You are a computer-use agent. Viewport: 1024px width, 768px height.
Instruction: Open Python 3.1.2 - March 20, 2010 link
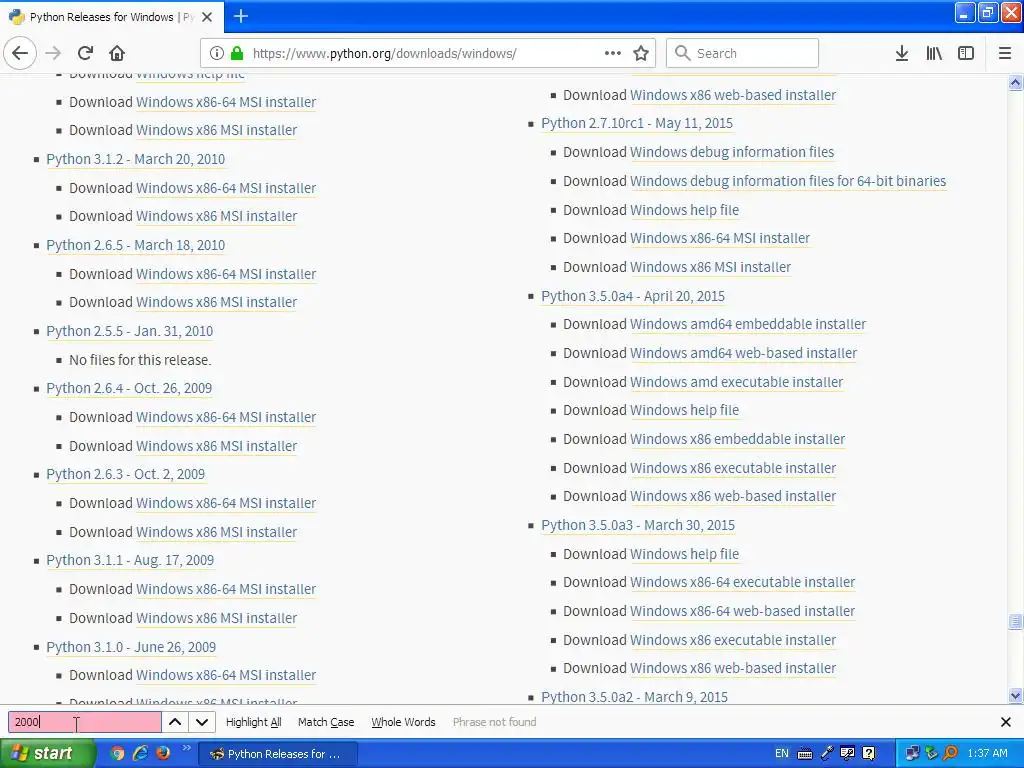coord(135,159)
